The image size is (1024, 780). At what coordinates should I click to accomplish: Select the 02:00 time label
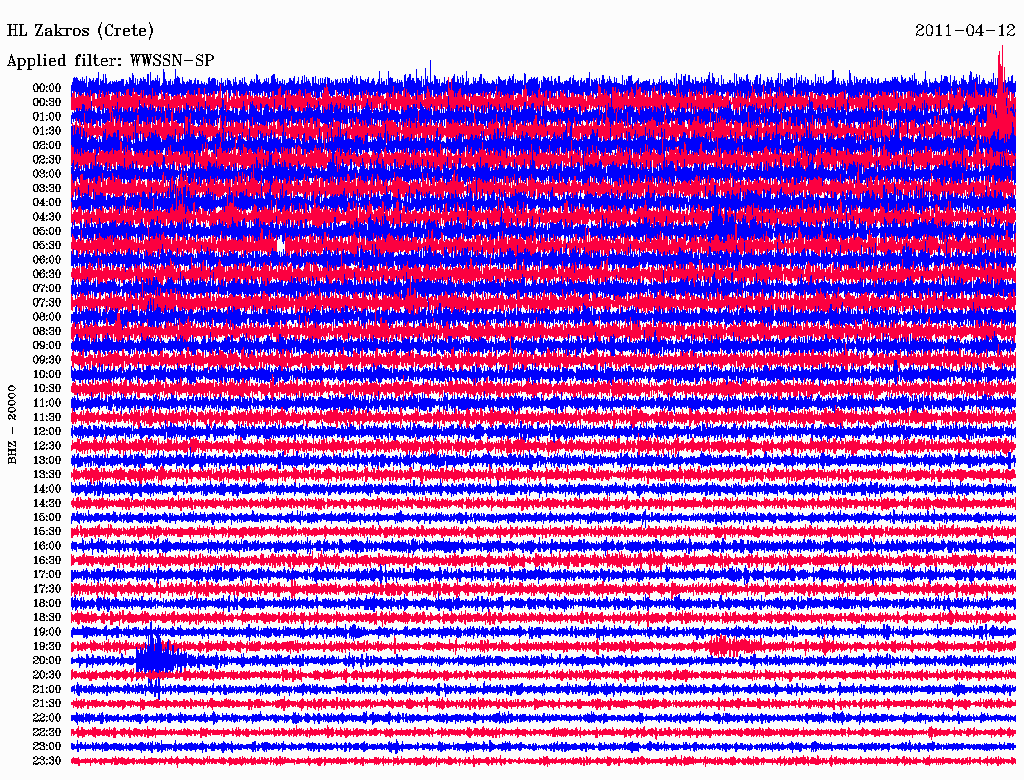[47, 145]
